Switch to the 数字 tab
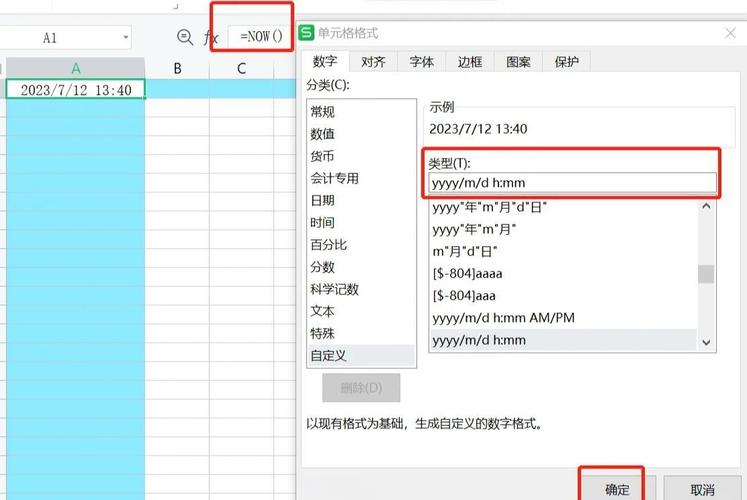Viewport: 747px width, 500px height. [325, 61]
